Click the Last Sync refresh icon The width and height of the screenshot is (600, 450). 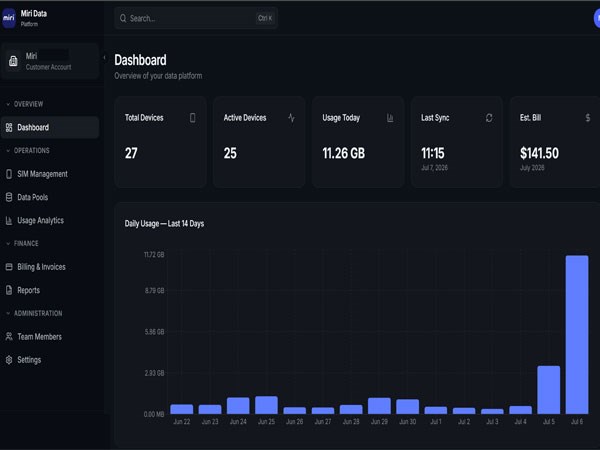coord(489,118)
